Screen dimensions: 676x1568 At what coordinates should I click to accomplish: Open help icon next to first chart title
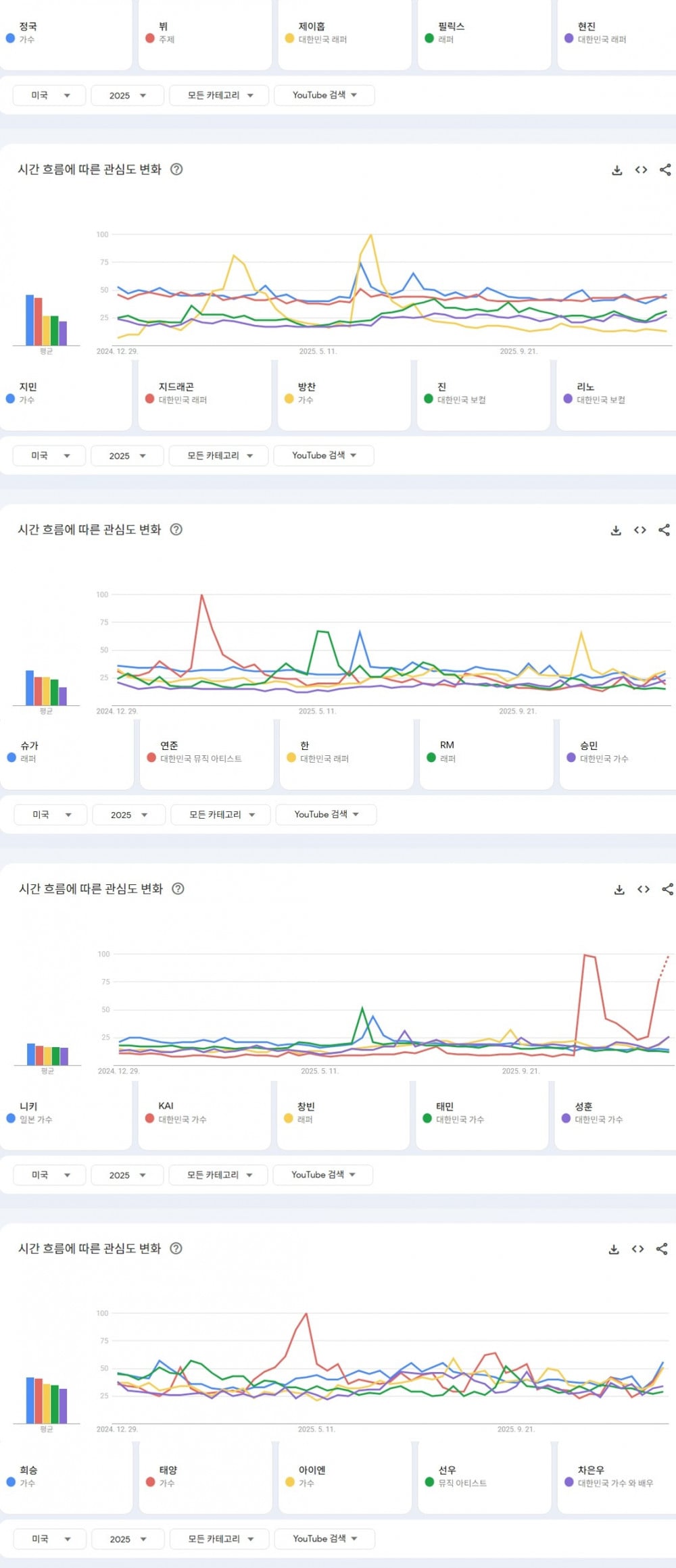[176, 170]
